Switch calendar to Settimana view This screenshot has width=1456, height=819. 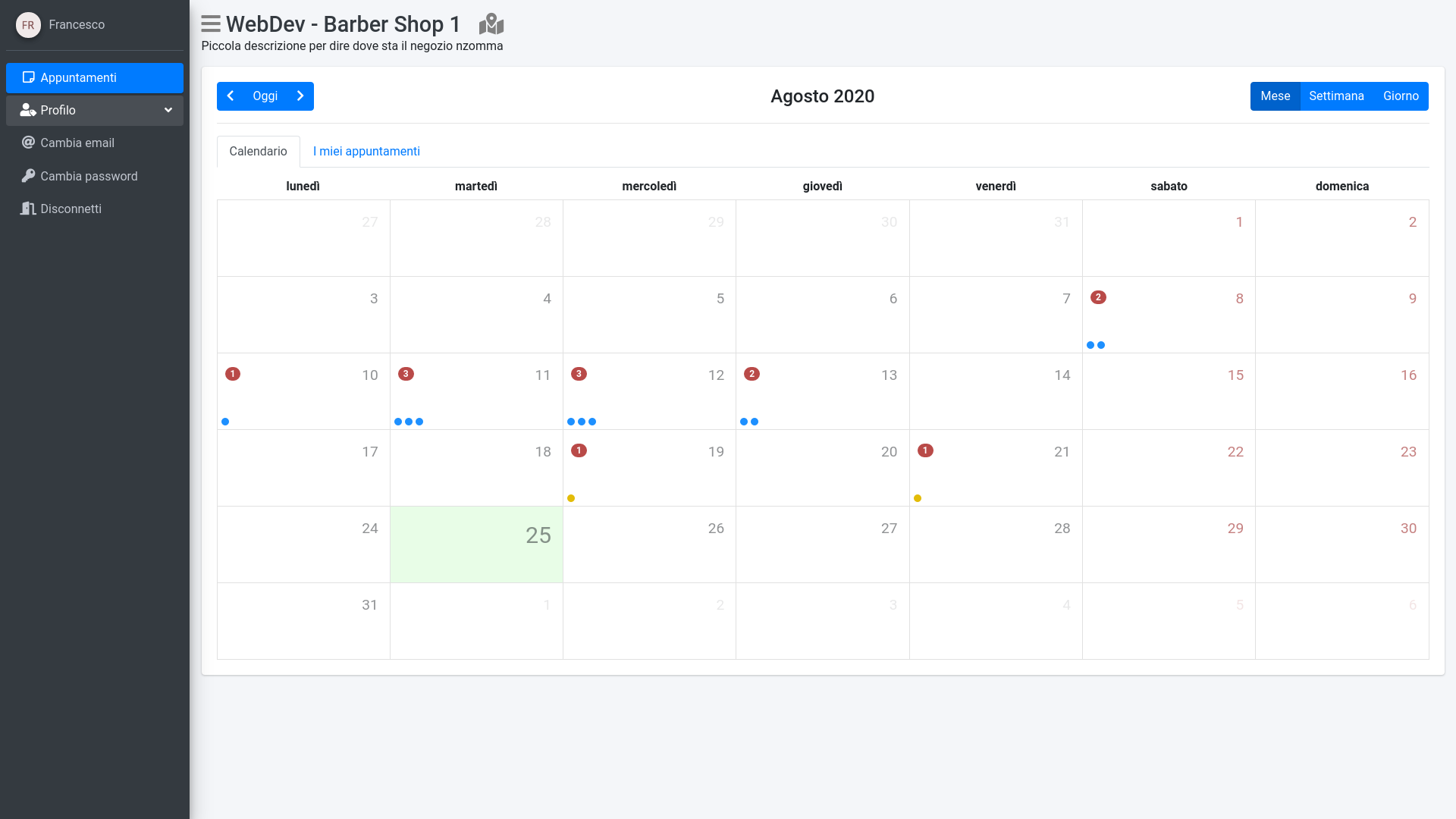[x=1336, y=96]
